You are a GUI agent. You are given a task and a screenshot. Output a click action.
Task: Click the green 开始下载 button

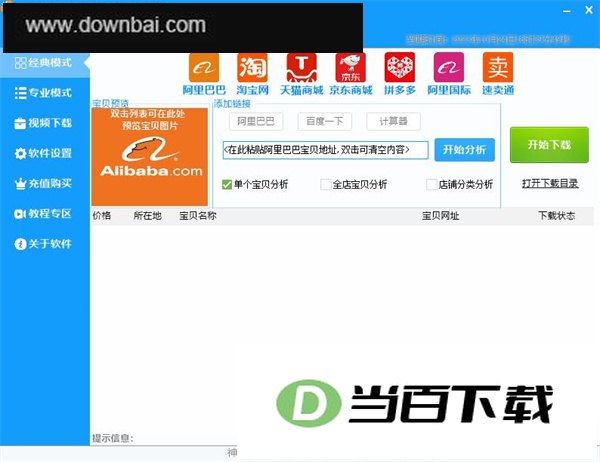(549, 145)
